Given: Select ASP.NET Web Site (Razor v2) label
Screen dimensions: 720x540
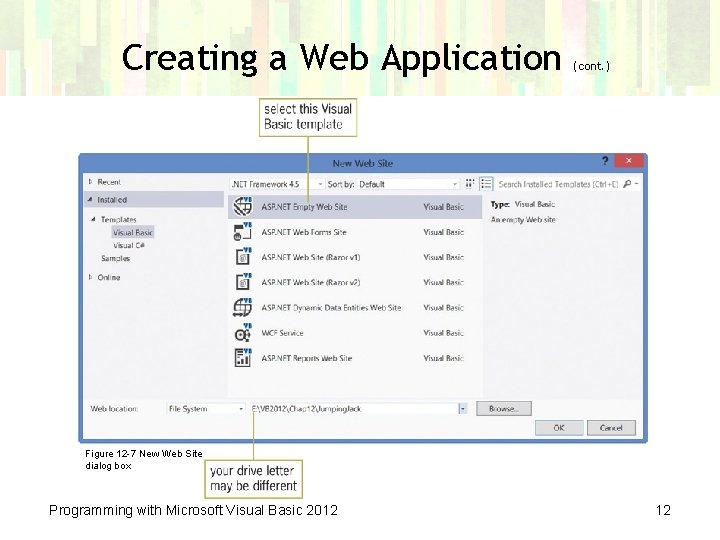Looking at the screenshot, I should (311, 282).
